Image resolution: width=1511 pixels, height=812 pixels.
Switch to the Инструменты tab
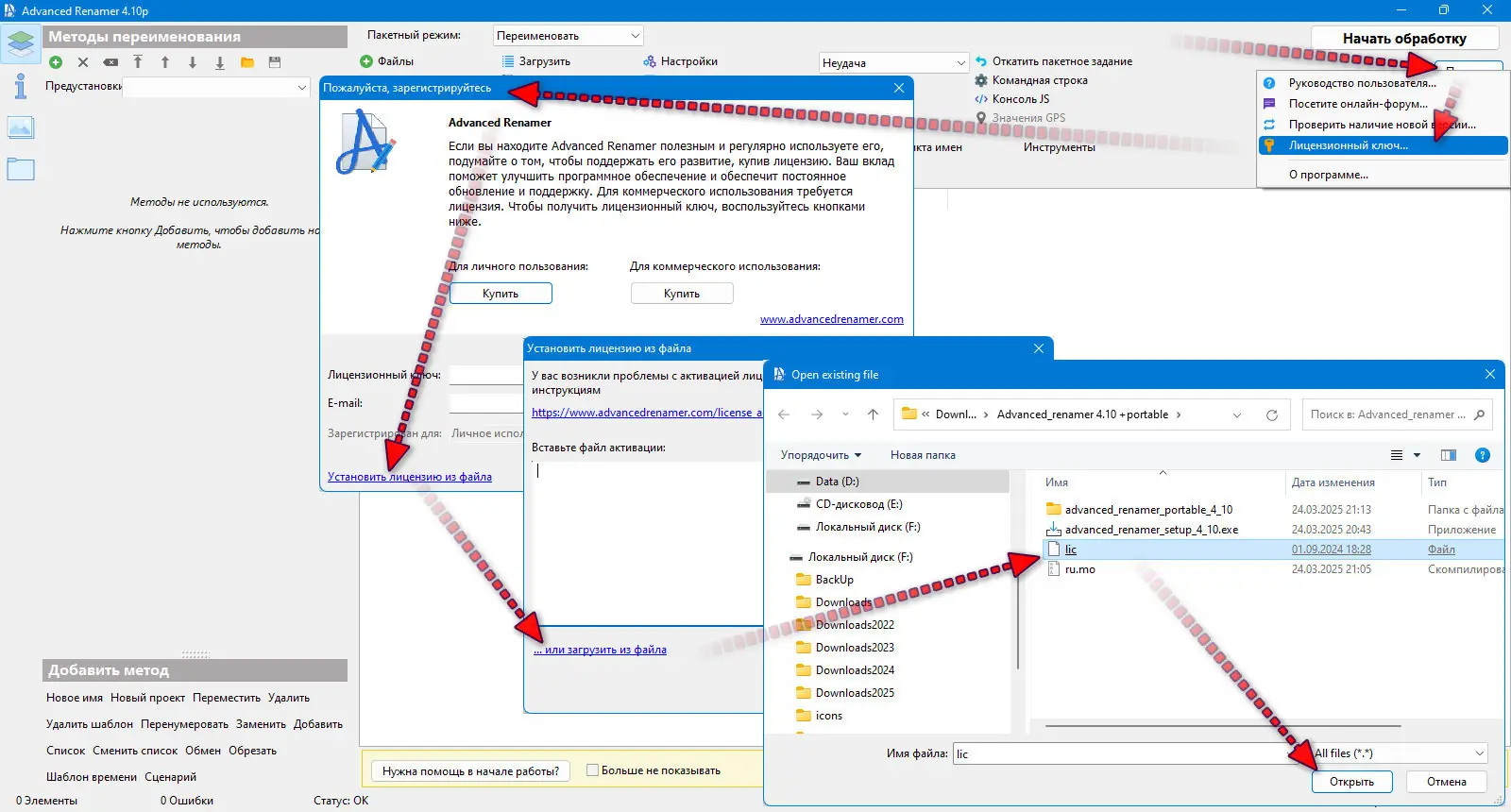coord(1060,147)
